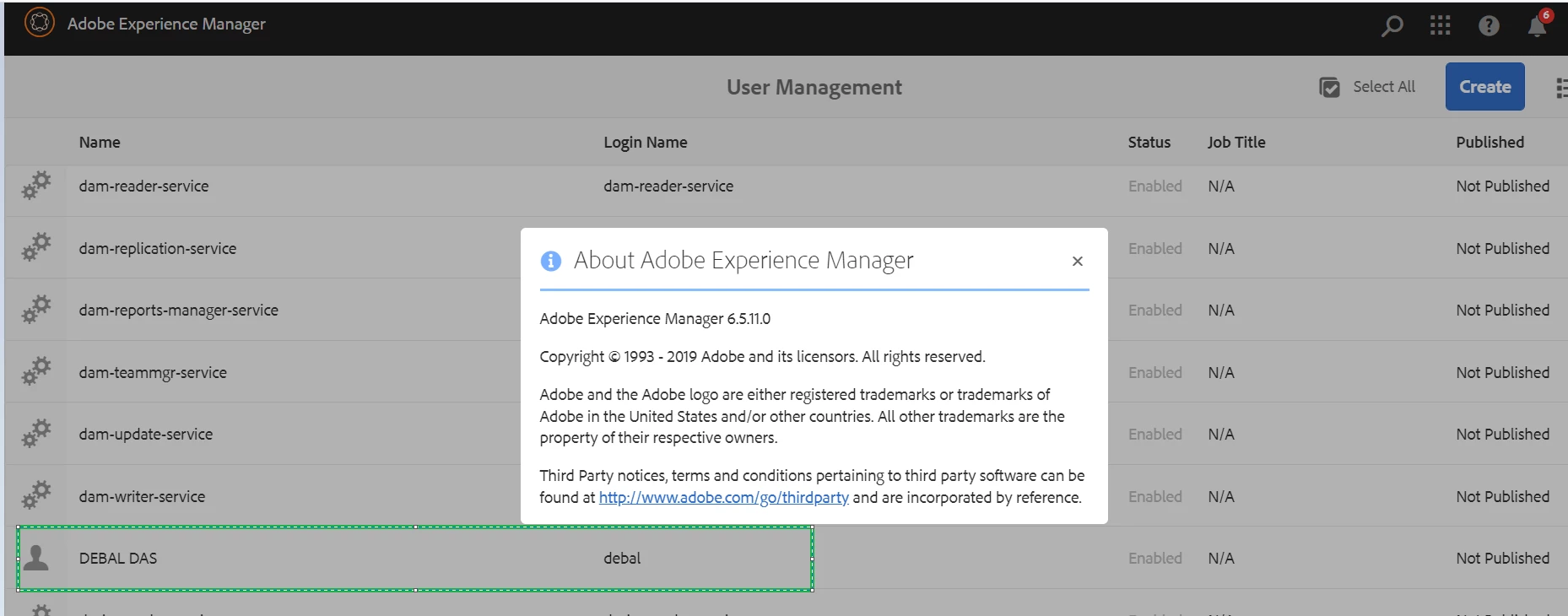Screen dimensions: 1568x616
Task: Select the dam-teammgr-service name
Action: 153,372
